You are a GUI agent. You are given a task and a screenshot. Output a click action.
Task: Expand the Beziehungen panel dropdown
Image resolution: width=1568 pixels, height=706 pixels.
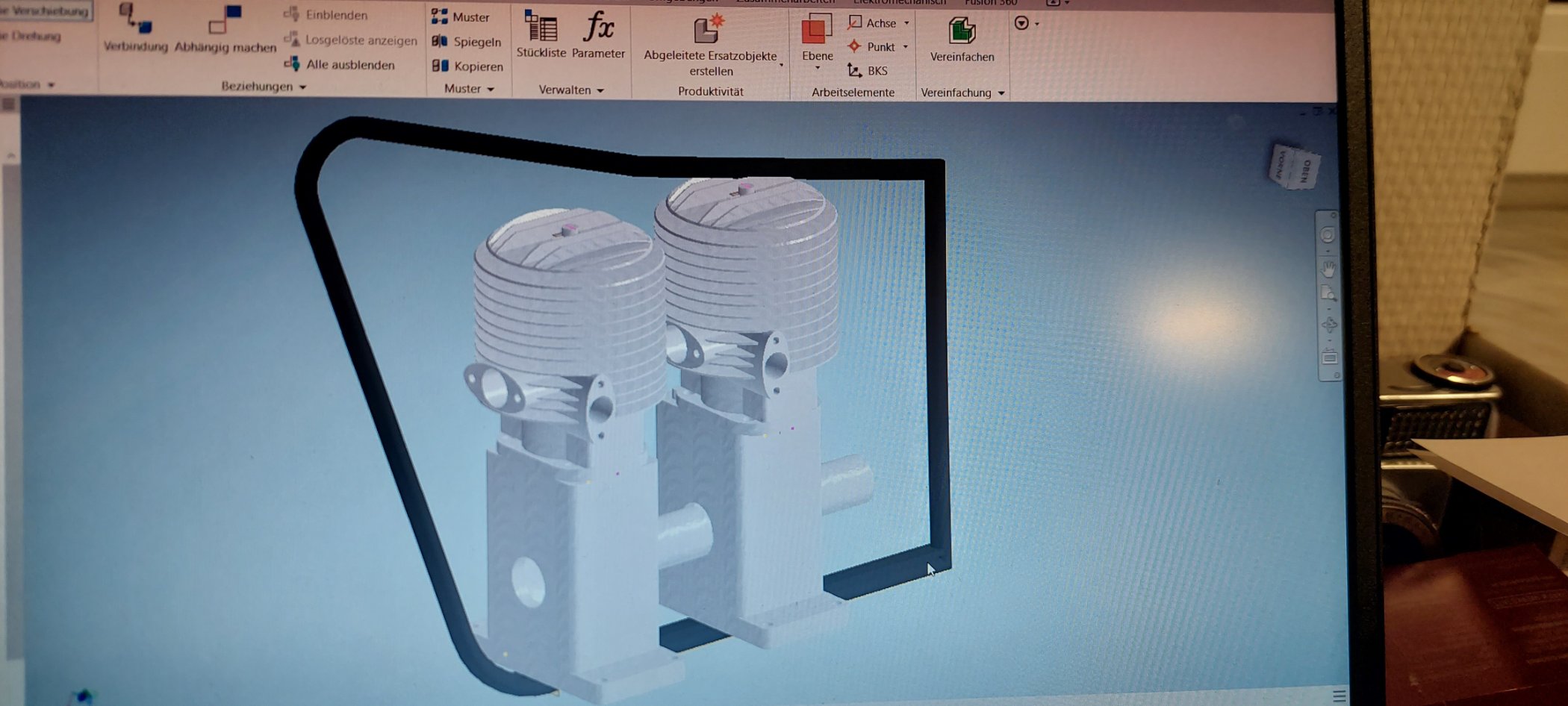point(302,87)
